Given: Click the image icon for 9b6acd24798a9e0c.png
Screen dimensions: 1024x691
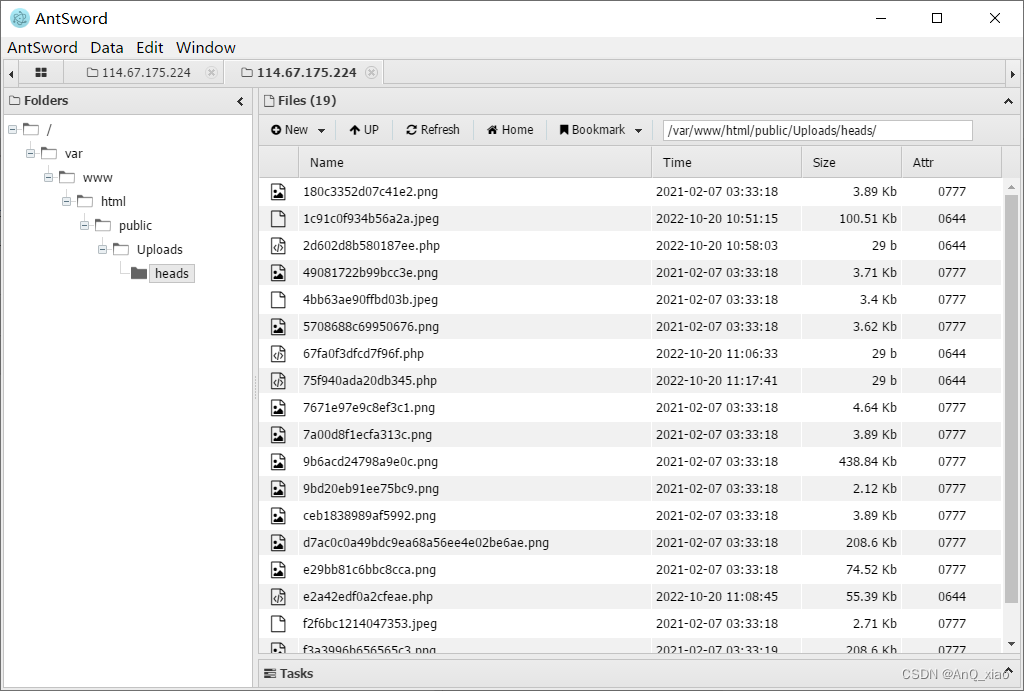Looking at the screenshot, I should tap(278, 462).
